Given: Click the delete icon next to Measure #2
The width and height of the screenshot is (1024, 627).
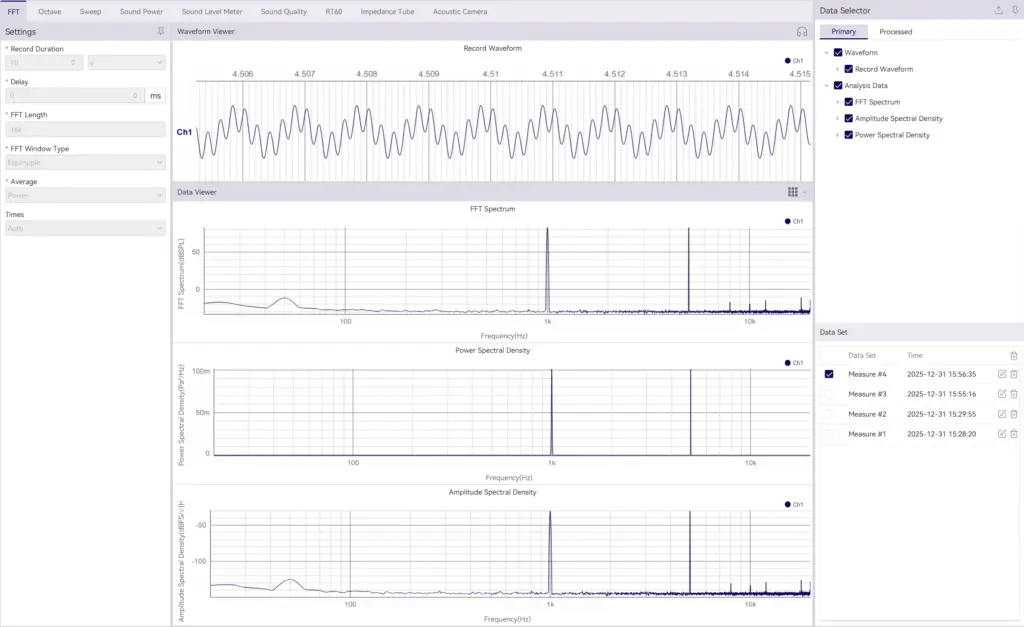Looking at the screenshot, I should 1014,413.
